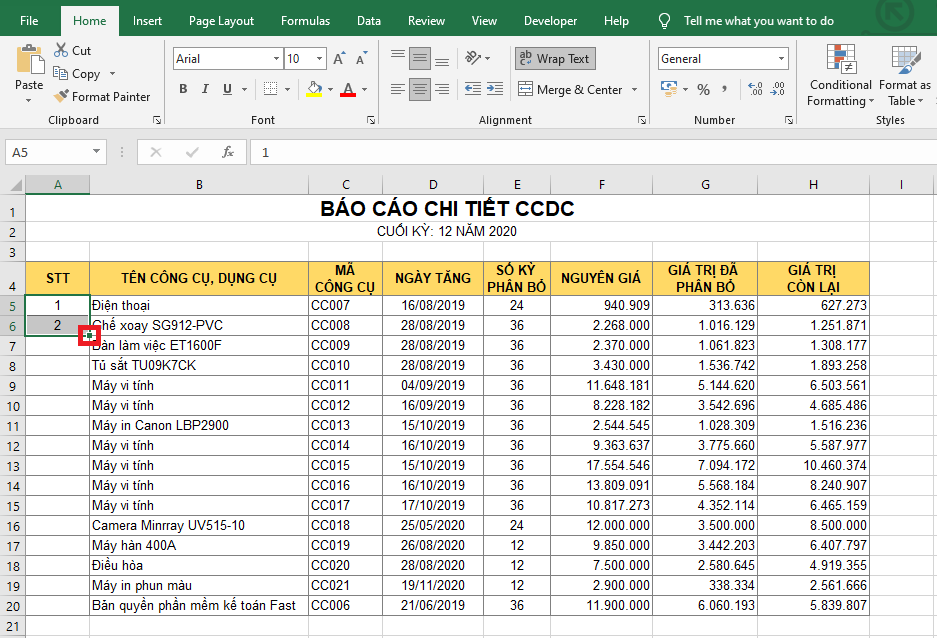Click Tell me what you want to do

tap(758, 21)
